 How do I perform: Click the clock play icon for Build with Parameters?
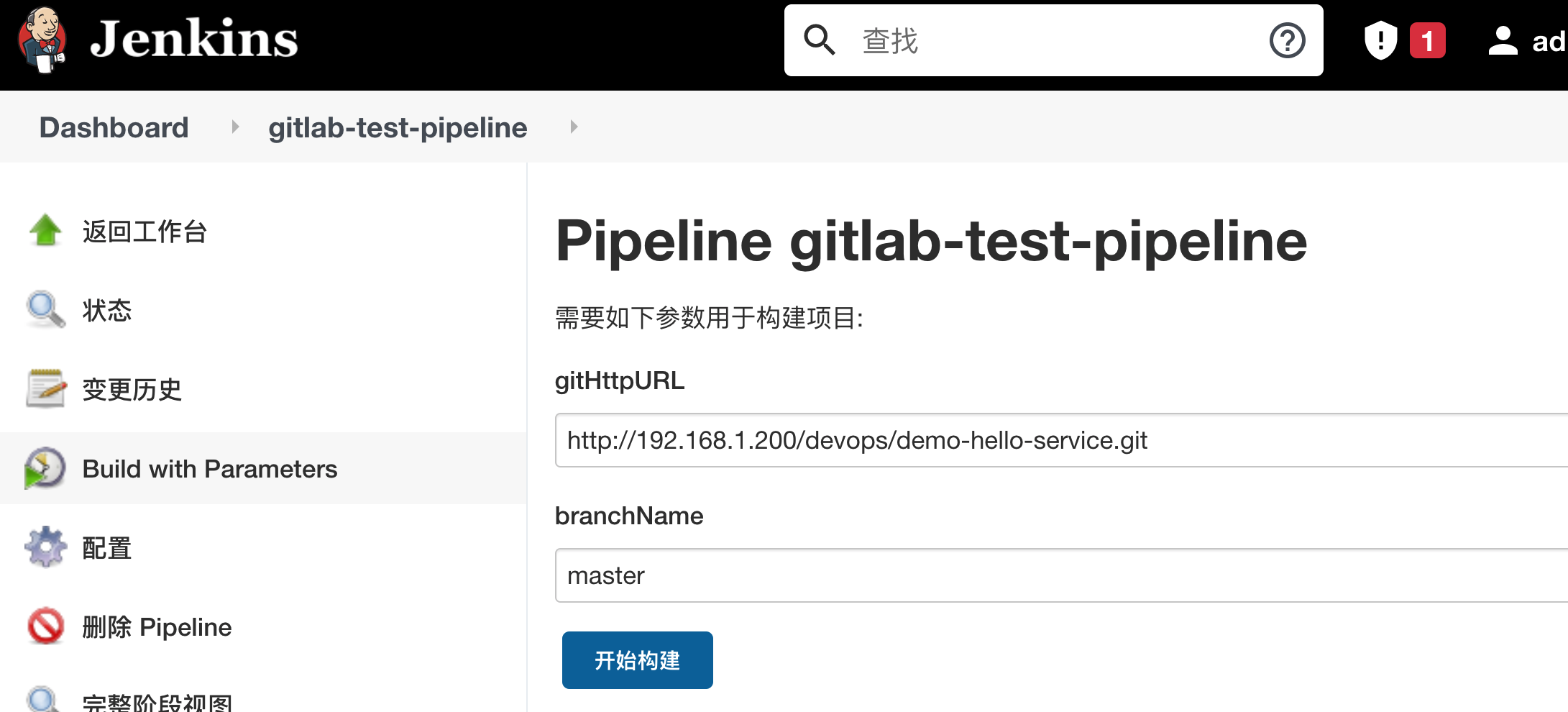[45, 468]
